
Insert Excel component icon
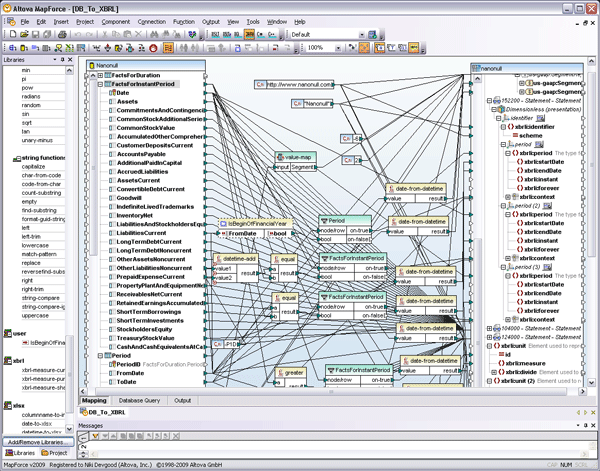click(69, 48)
